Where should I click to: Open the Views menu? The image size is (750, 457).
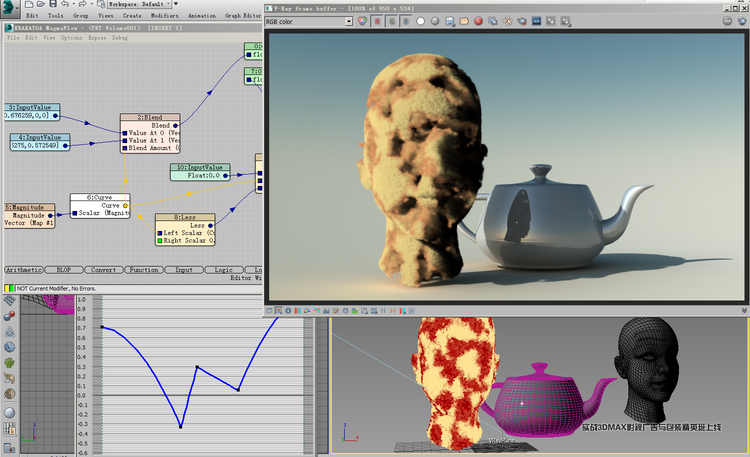pos(106,15)
